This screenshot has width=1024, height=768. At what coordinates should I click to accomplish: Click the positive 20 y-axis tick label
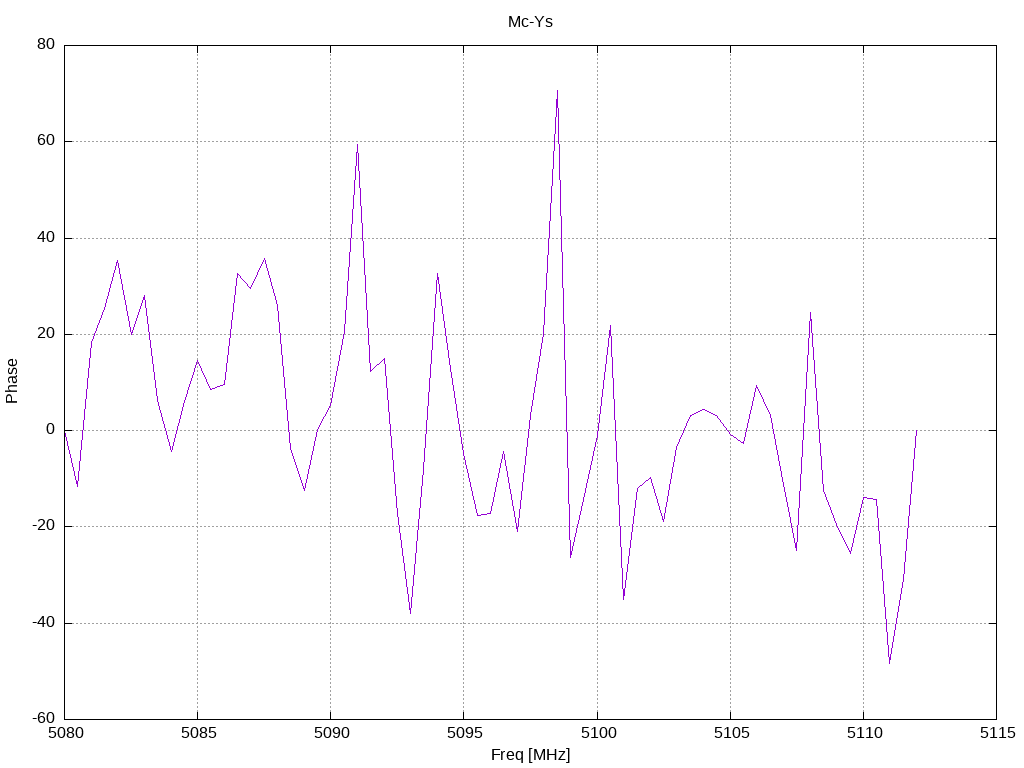tap(46, 334)
